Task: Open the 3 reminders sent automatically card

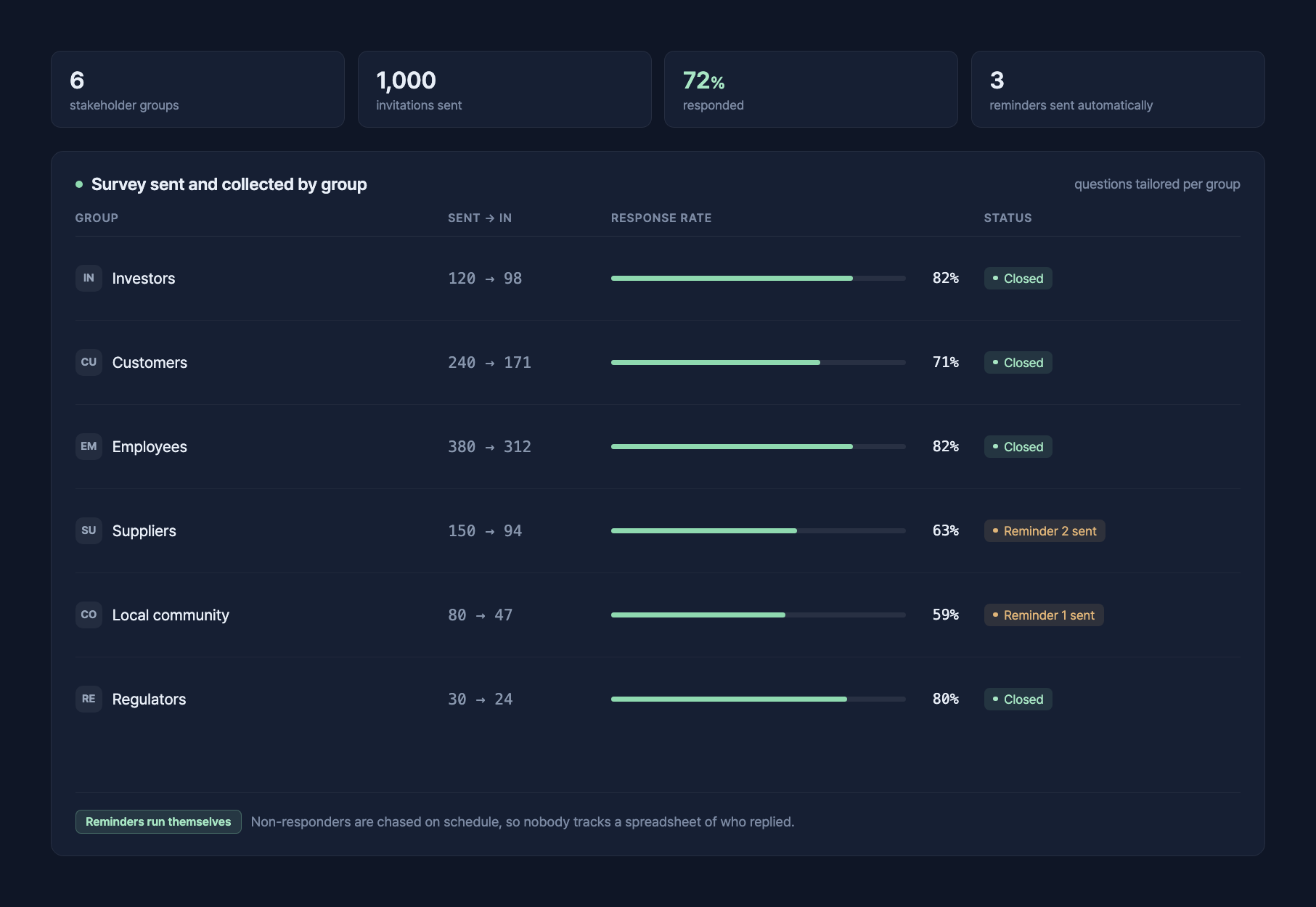Action: [x=1118, y=89]
